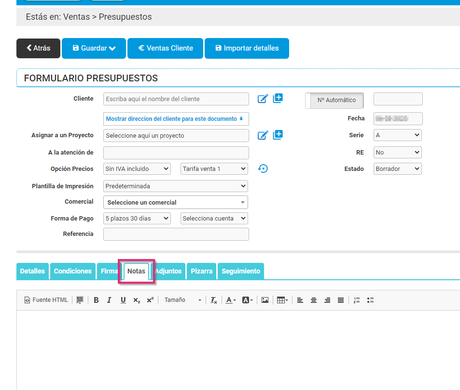
Task: Apply subscript formatting
Action: point(136,300)
